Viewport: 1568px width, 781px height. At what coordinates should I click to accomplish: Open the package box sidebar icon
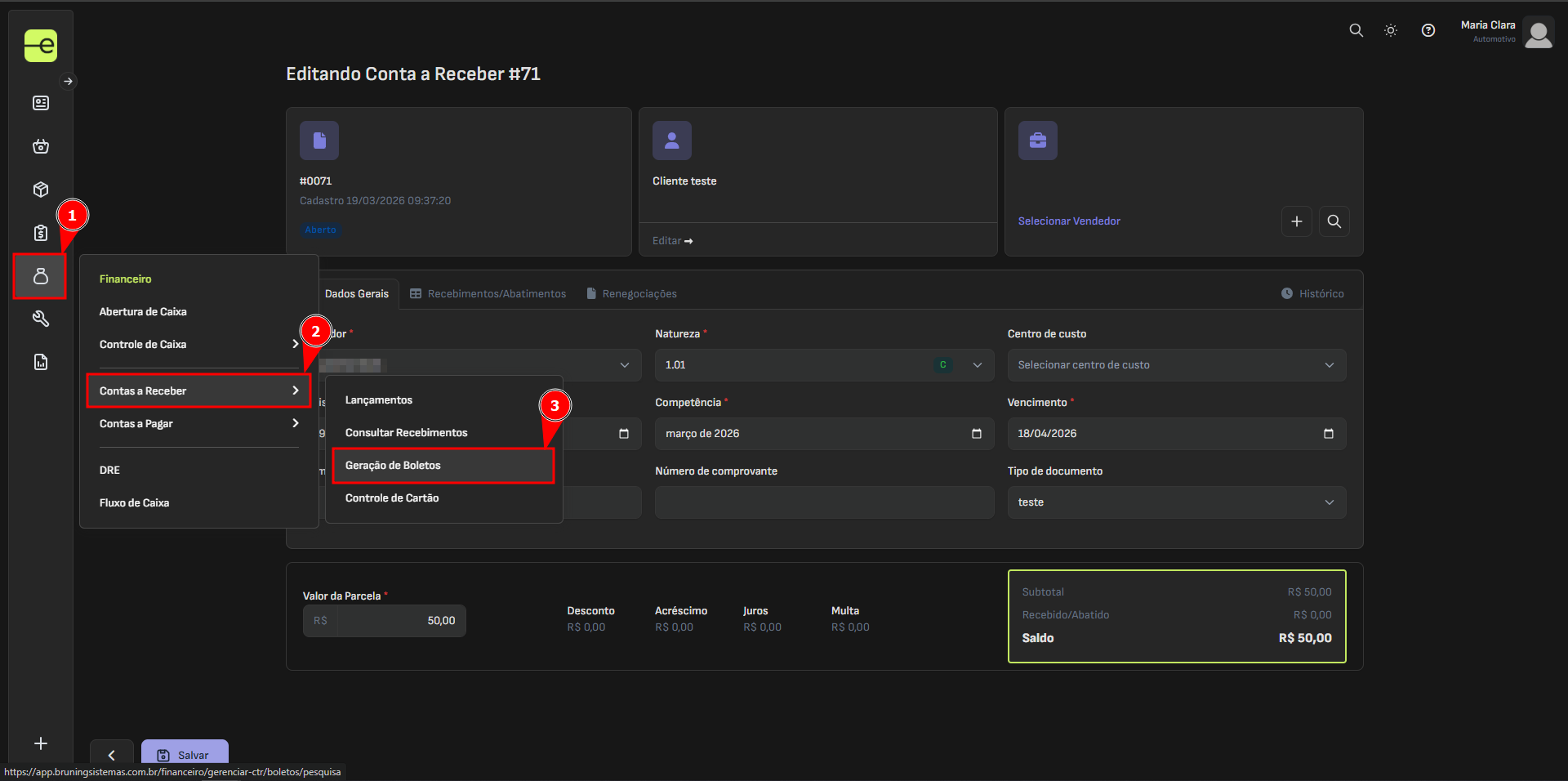point(40,190)
